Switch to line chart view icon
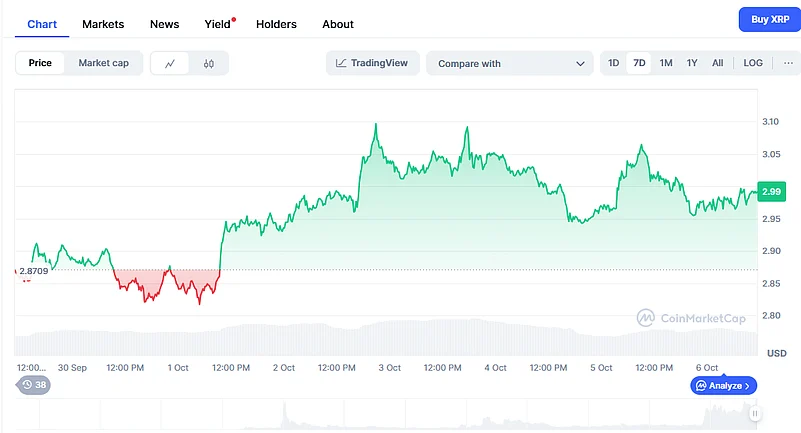This screenshot has width=801, height=433. click(170, 63)
